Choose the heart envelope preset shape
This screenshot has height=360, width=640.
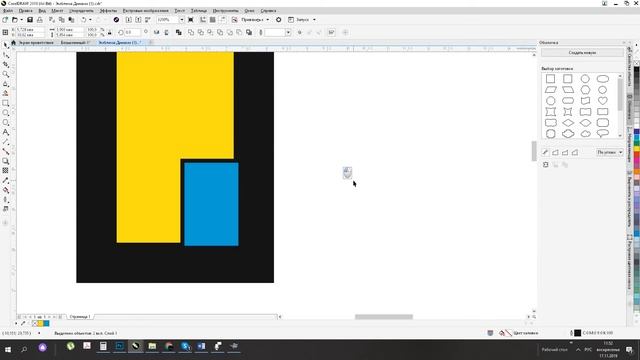pyautogui.click(x=602, y=100)
